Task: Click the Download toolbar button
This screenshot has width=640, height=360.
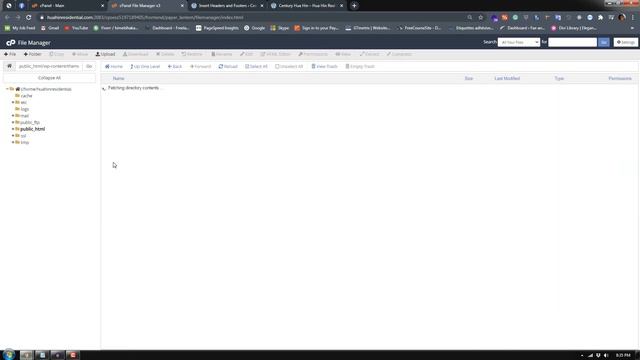Action: 136,54
